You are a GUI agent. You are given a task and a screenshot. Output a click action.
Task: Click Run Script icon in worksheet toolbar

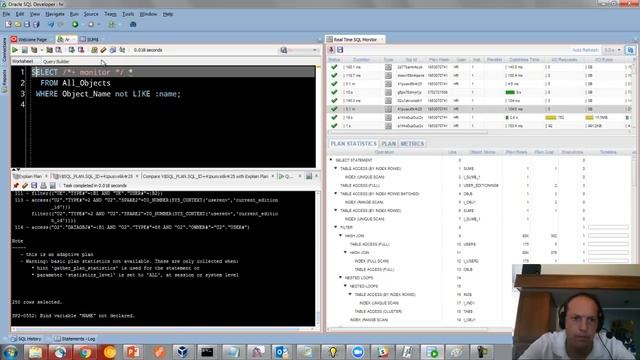(24, 50)
